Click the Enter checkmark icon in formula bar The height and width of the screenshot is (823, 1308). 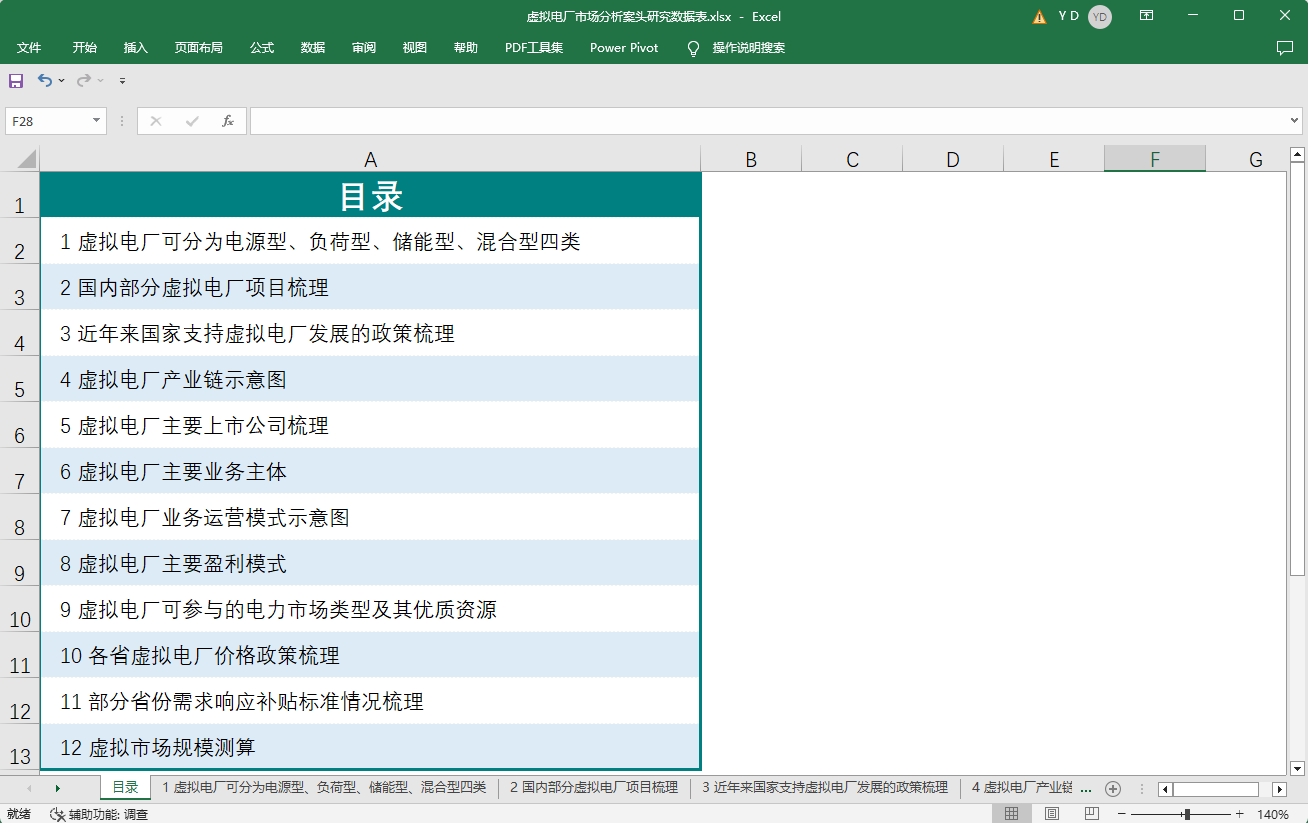[x=192, y=121]
